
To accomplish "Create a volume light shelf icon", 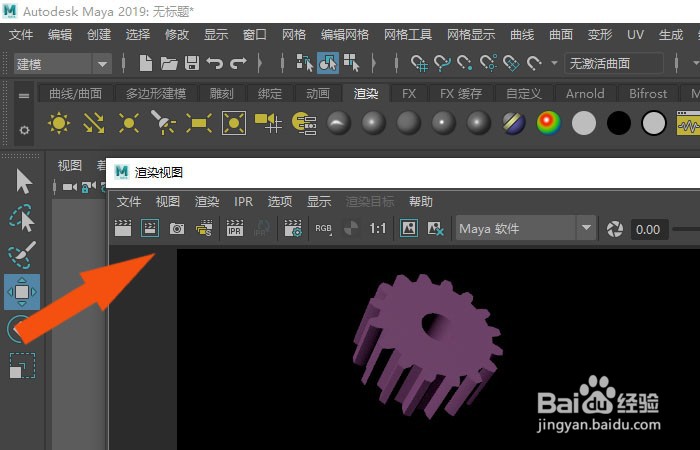I will pos(234,123).
